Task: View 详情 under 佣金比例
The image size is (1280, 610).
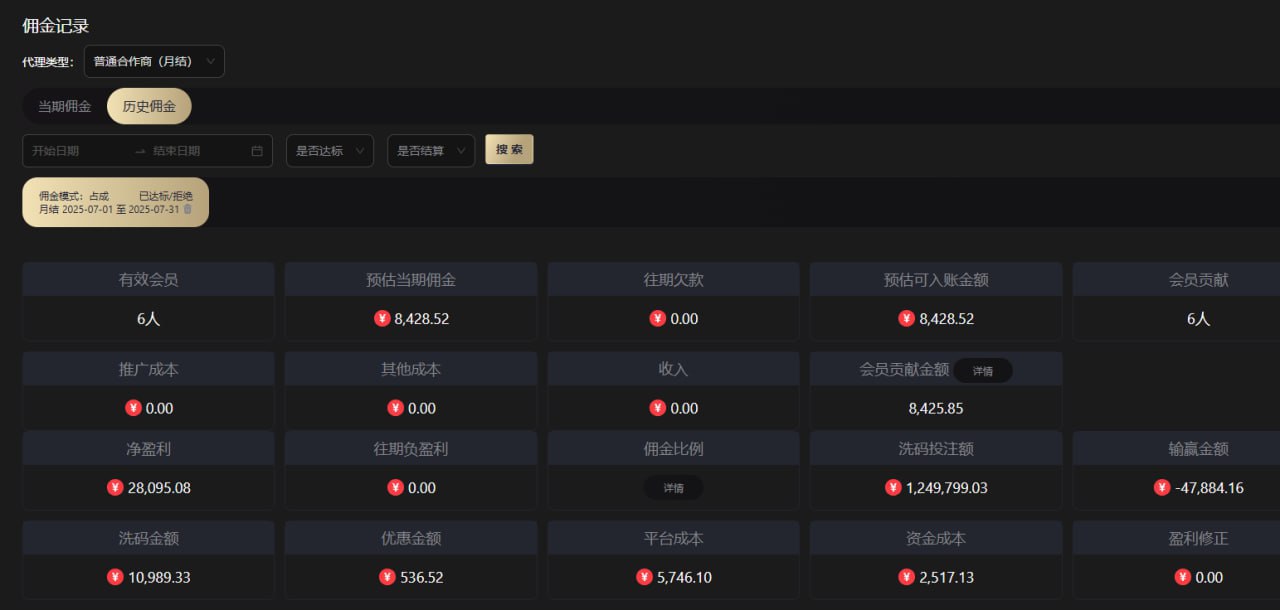Action: click(673, 488)
